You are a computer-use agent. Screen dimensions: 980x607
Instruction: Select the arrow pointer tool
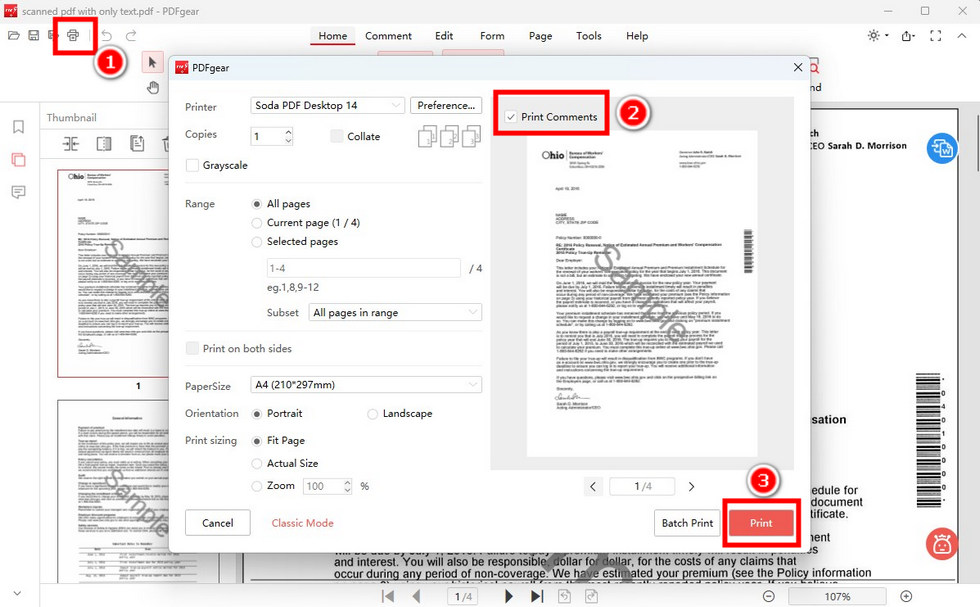pos(152,63)
